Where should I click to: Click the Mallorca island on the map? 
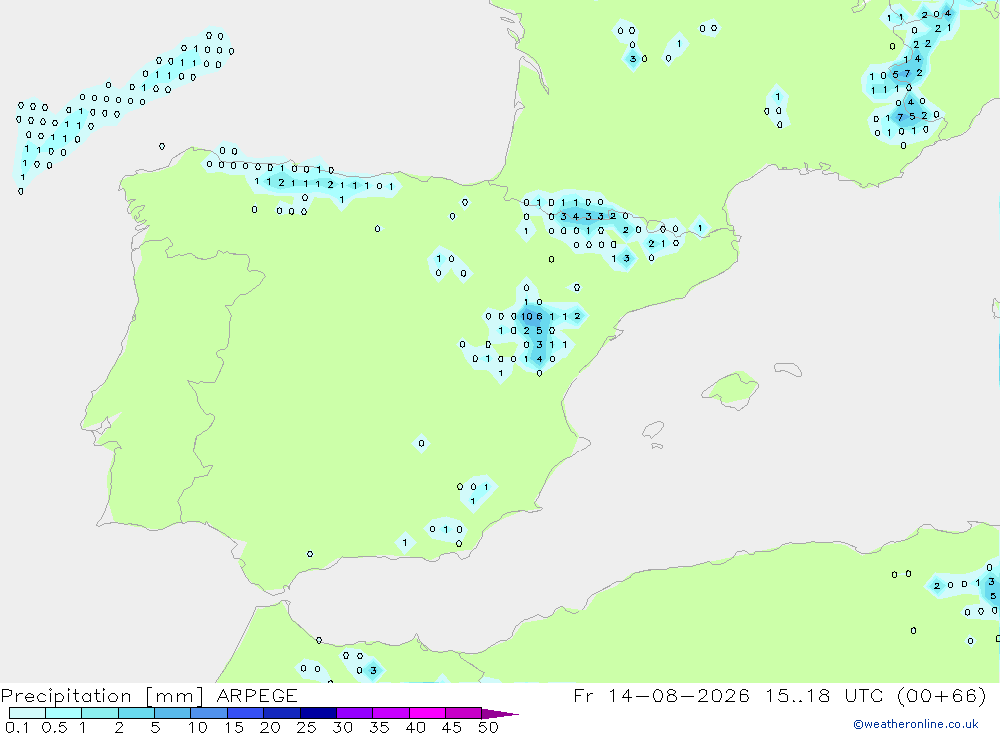click(x=732, y=388)
